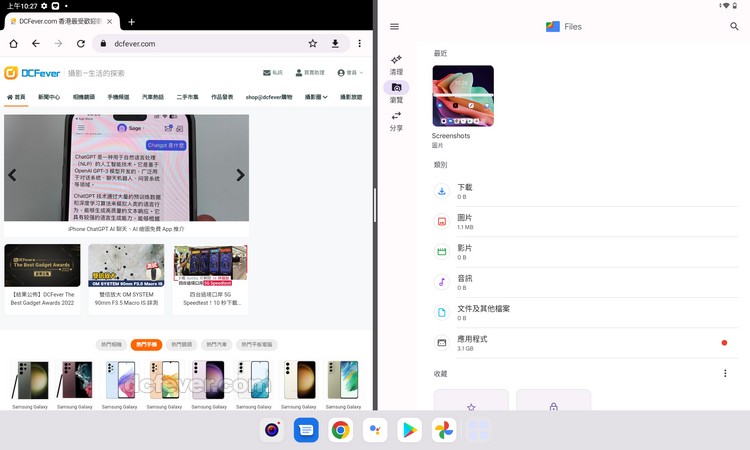Select the 熱門相機 pill tab
Image resolution: width=750 pixels, height=450 pixels.
111,344
